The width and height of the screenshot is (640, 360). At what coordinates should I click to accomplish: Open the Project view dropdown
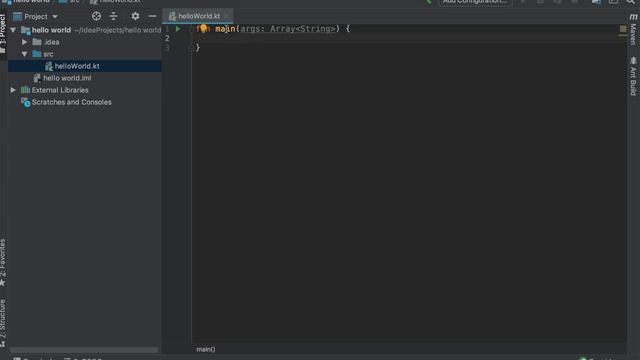pyautogui.click(x=36, y=17)
